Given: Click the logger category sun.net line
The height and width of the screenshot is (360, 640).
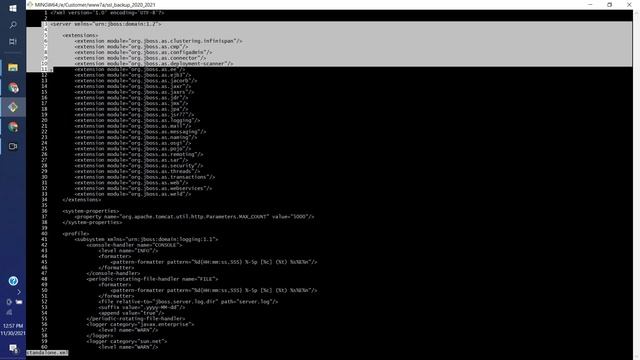Looking at the screenshot, I should click(x=127, y=341).
